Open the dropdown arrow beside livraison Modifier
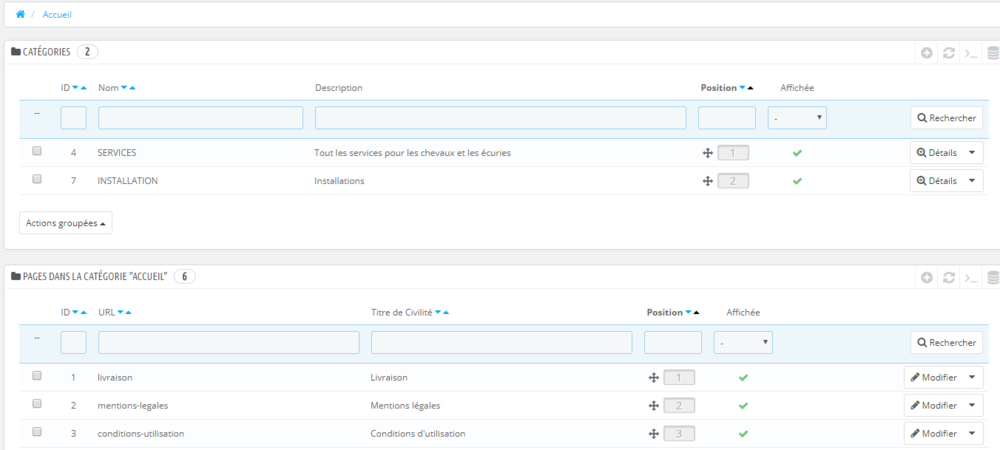Screen dimensions: 1000x450 coord(972,377)
